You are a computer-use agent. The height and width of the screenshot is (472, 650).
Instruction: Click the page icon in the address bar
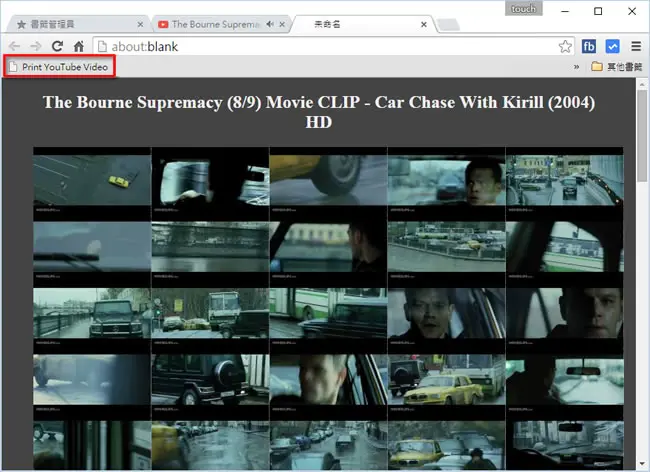(102, 46)
